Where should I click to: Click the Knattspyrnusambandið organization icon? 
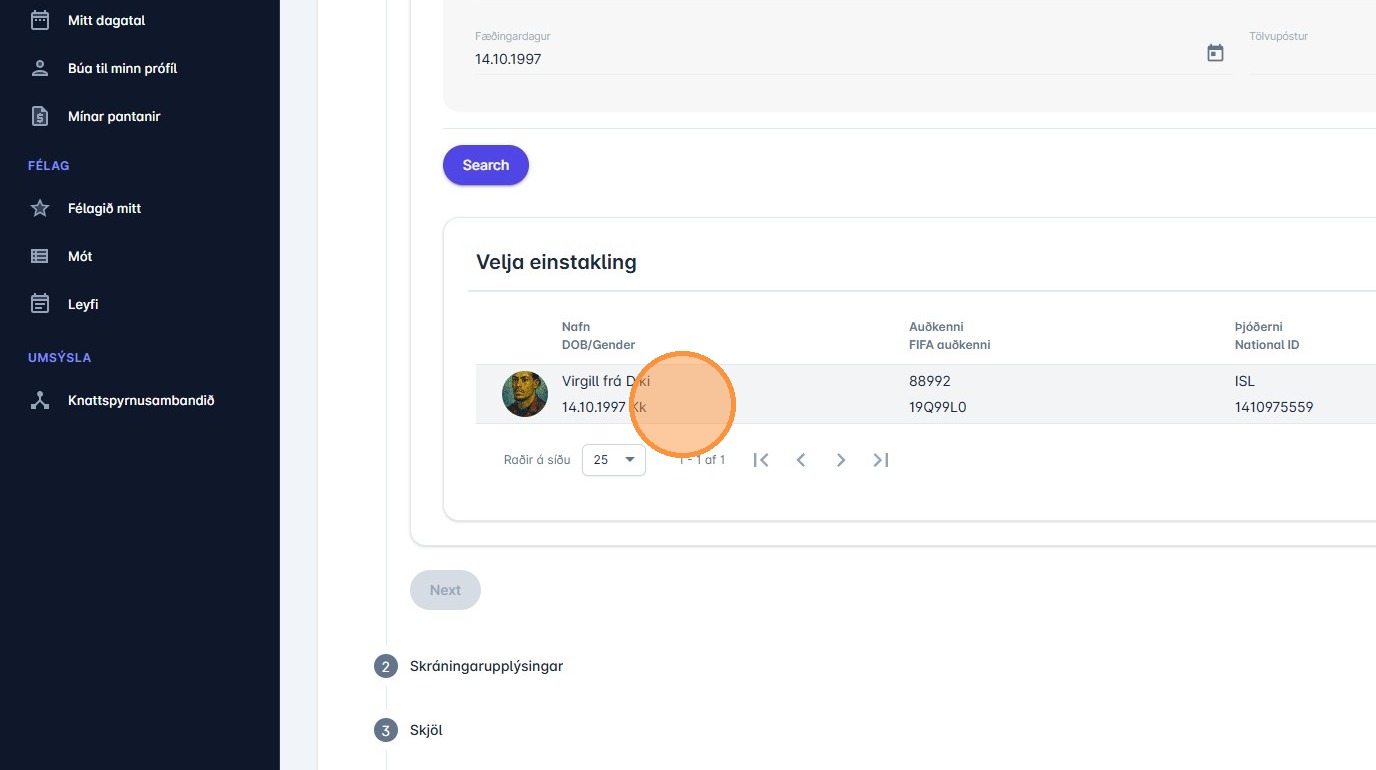pyautogui.click(x=40, y=400)
